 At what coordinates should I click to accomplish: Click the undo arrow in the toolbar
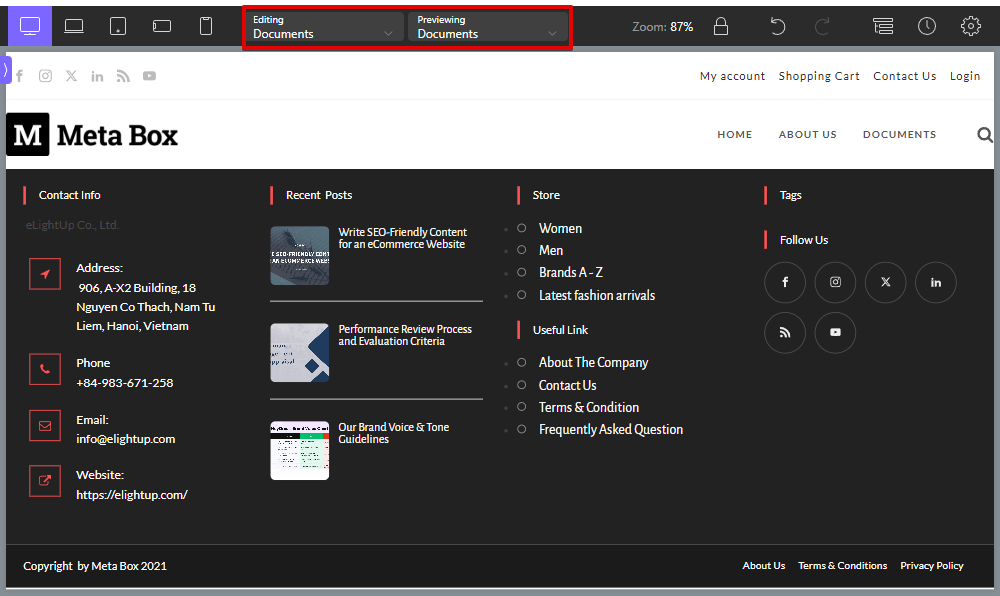(x=778, y=26)
